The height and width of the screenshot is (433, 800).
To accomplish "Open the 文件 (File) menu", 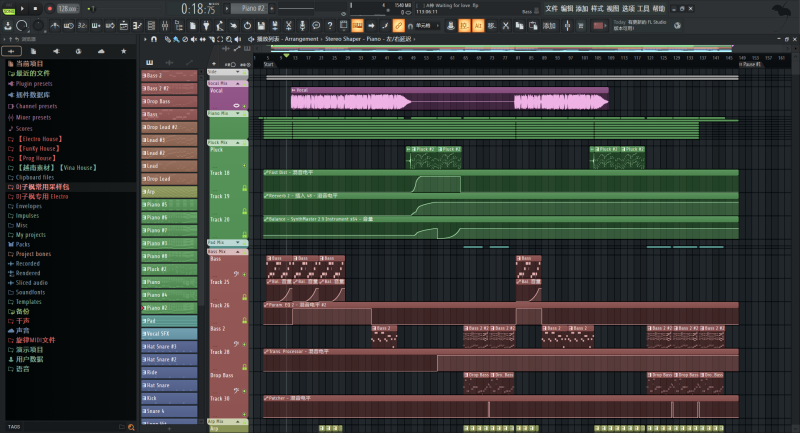I will [552, 9].
